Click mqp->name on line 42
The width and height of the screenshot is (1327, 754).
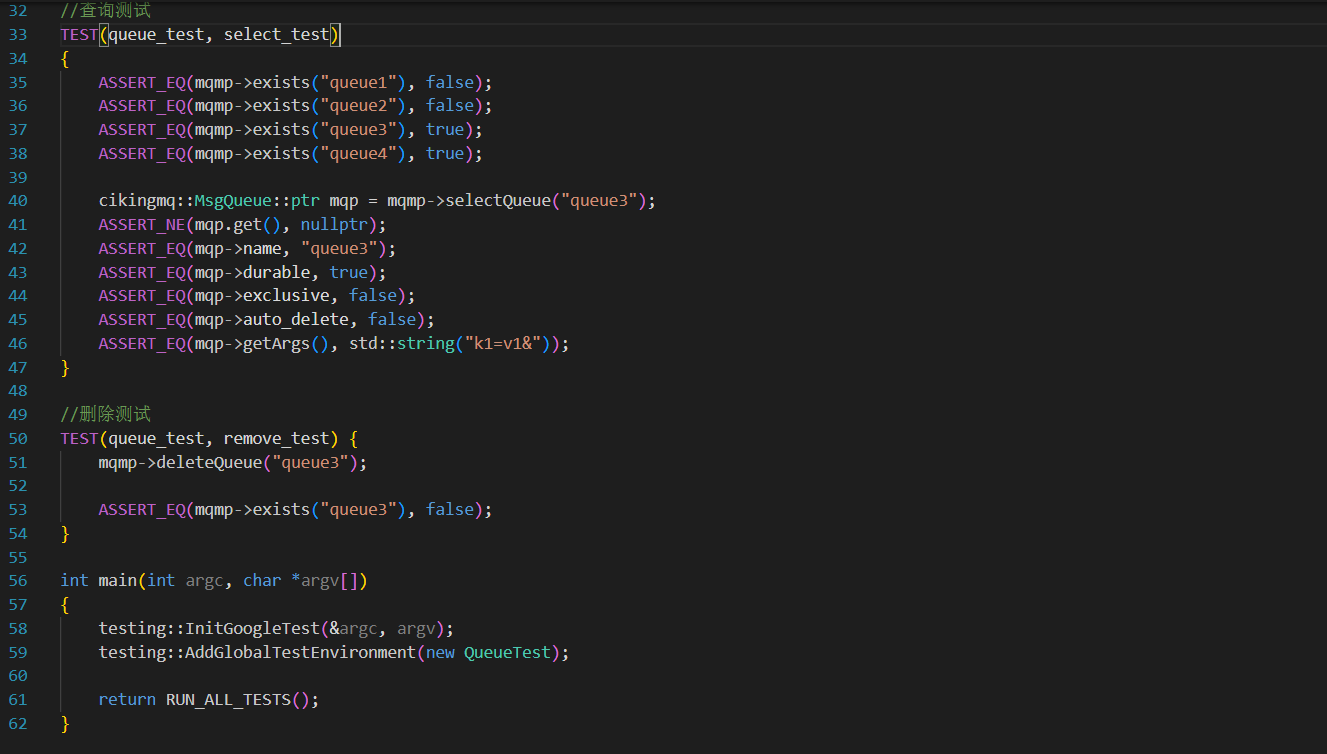[238, 248]
